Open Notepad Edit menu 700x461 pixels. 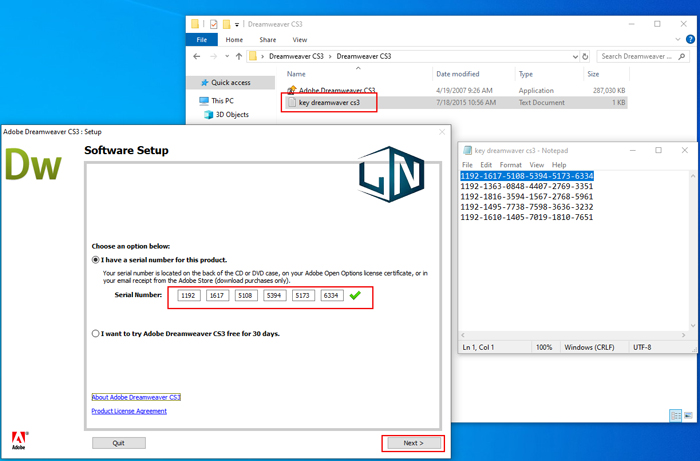point(486,165)
